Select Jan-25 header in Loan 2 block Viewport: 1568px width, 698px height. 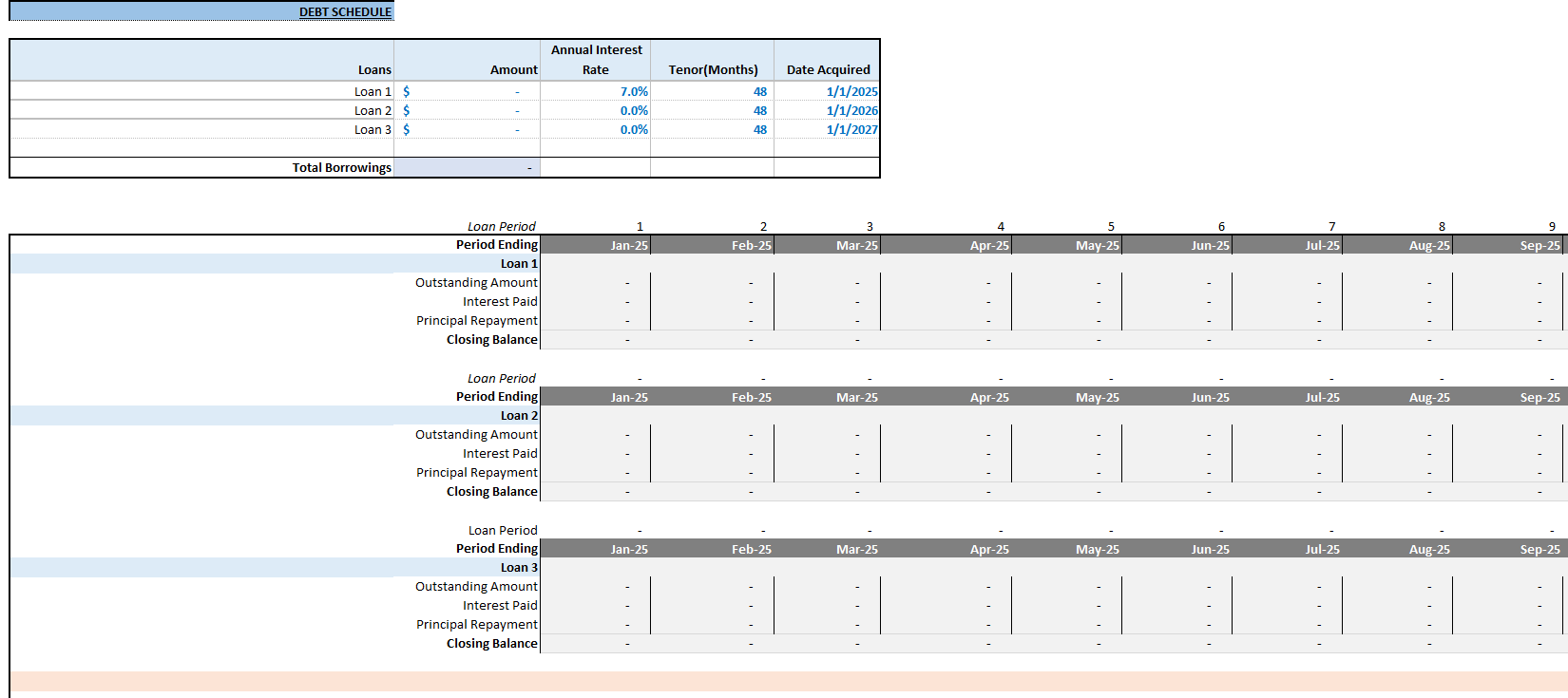(595, 397)
